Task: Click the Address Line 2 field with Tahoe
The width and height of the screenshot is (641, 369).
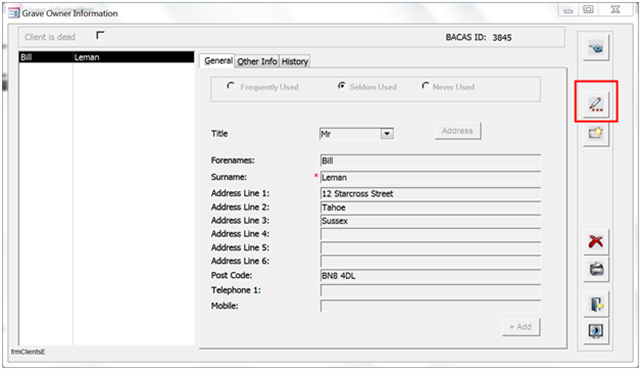Action: [x=430, y=208]
